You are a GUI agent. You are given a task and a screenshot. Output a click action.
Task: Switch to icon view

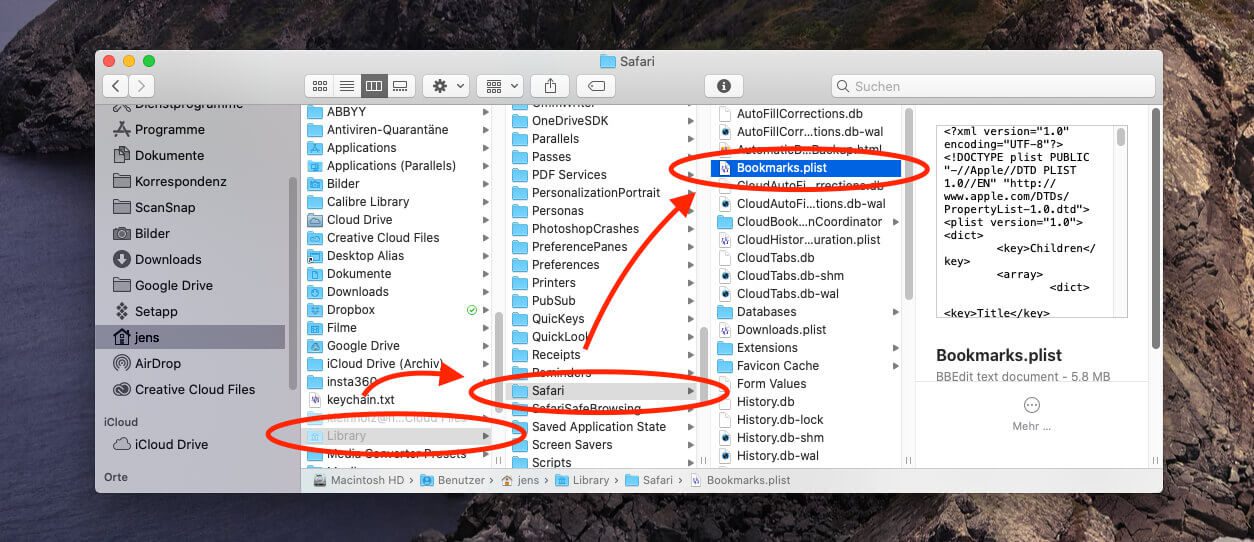320,86
